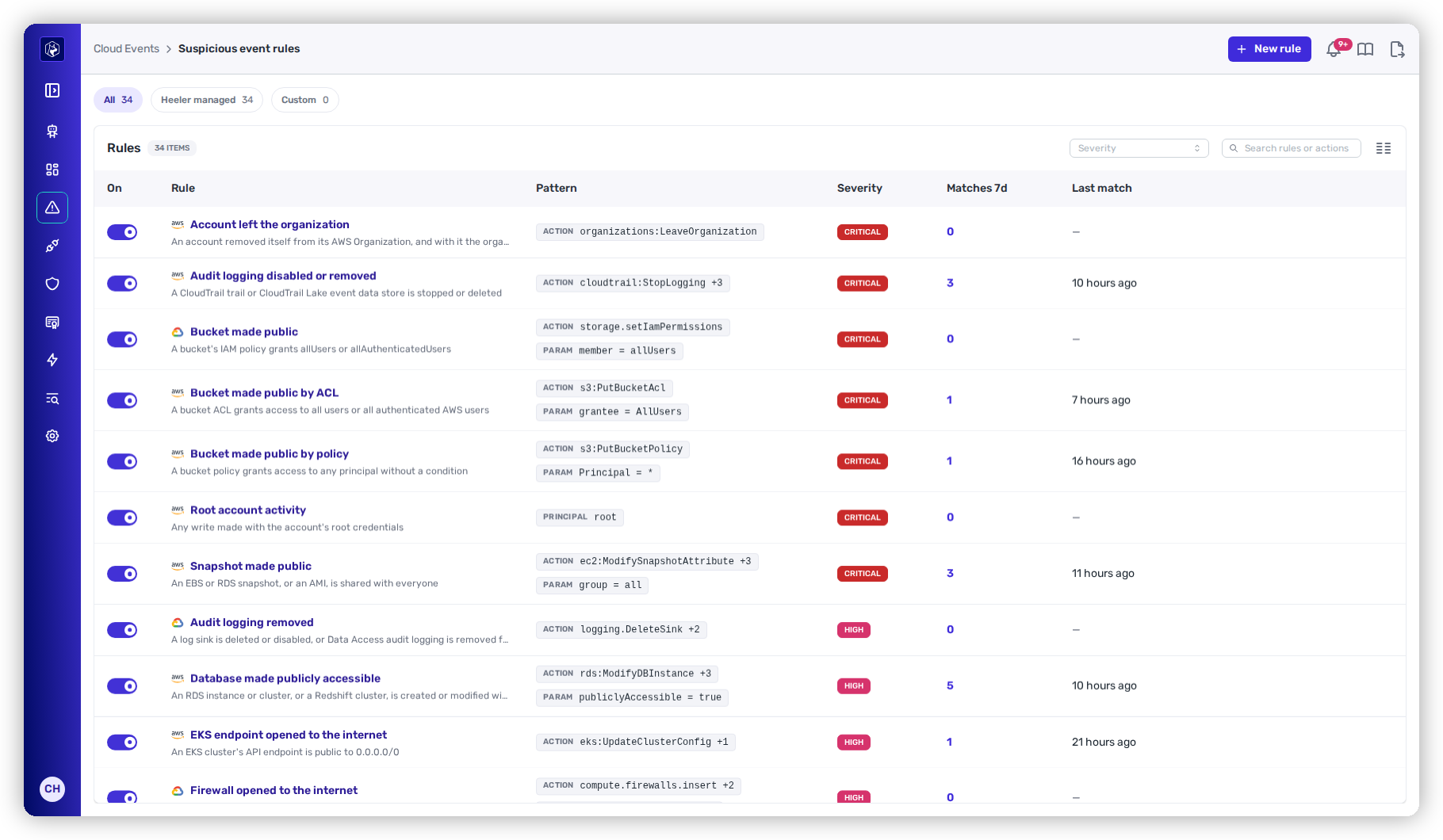Click the PRINCIPAL root pattern chip

coord(580,517)
